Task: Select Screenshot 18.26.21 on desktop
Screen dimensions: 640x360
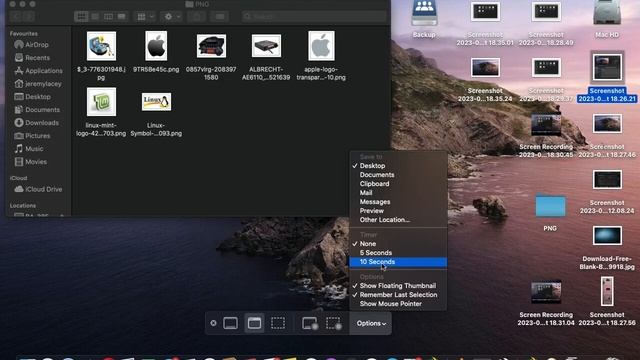Action: coord(607,78)
